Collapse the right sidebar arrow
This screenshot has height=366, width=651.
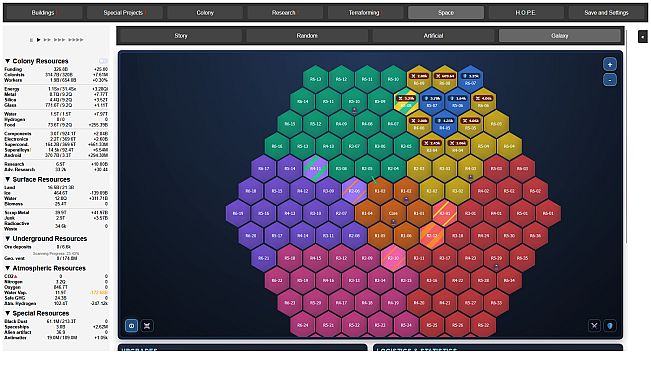642,37
